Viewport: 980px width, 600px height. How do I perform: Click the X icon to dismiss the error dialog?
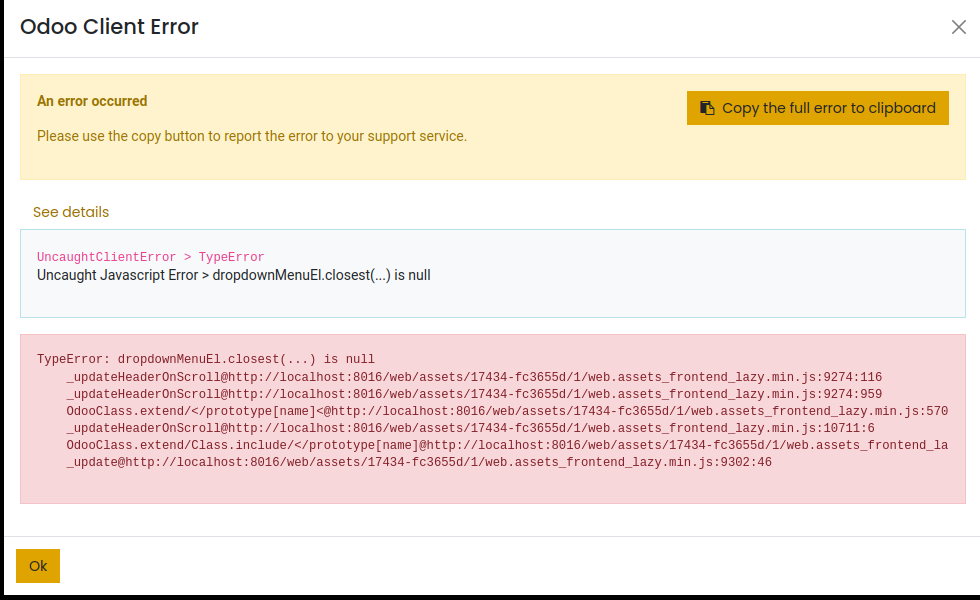(959, 27)
